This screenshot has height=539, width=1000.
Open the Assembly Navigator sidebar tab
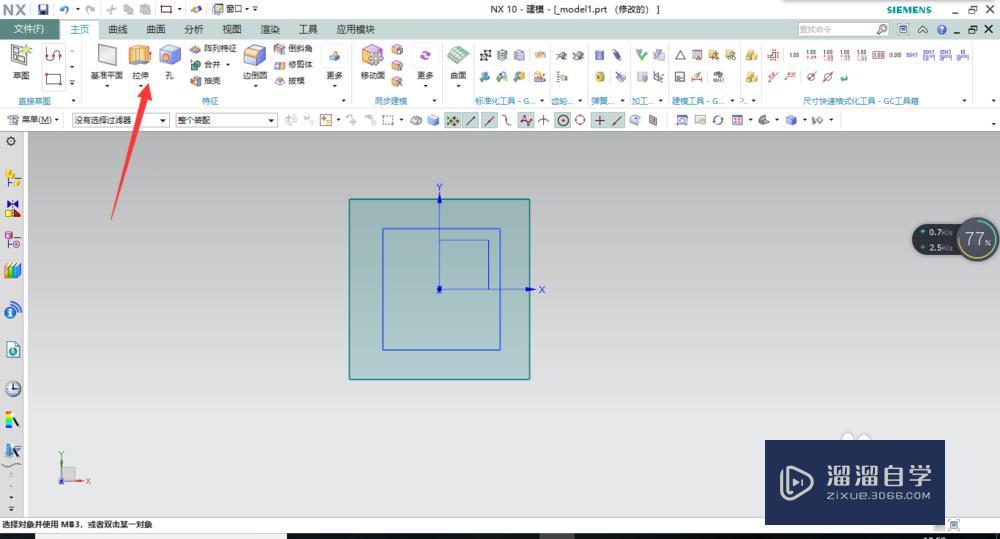pyautogui.click(x=12, y=178)
